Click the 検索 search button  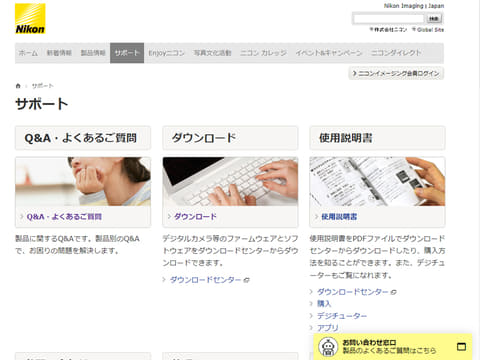(x=434, y=18)
